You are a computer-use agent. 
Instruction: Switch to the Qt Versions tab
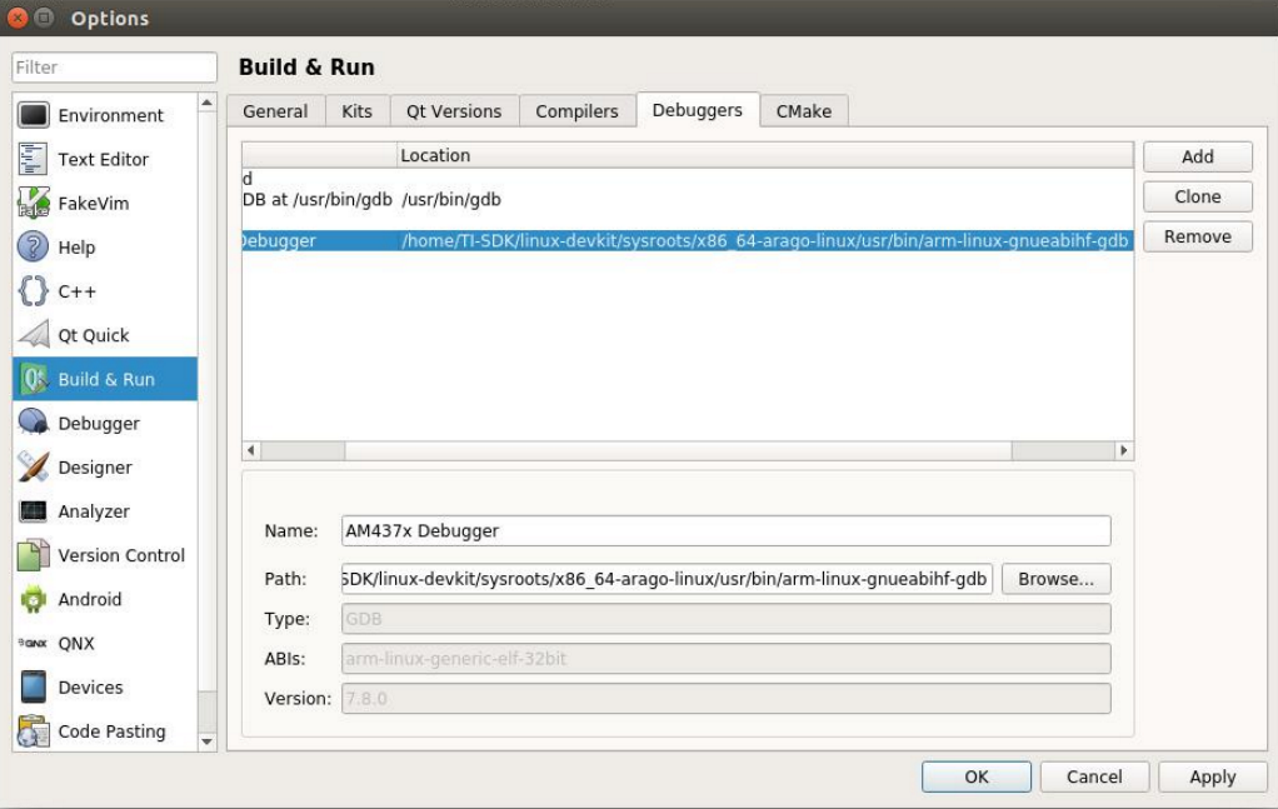pos(452,111)
